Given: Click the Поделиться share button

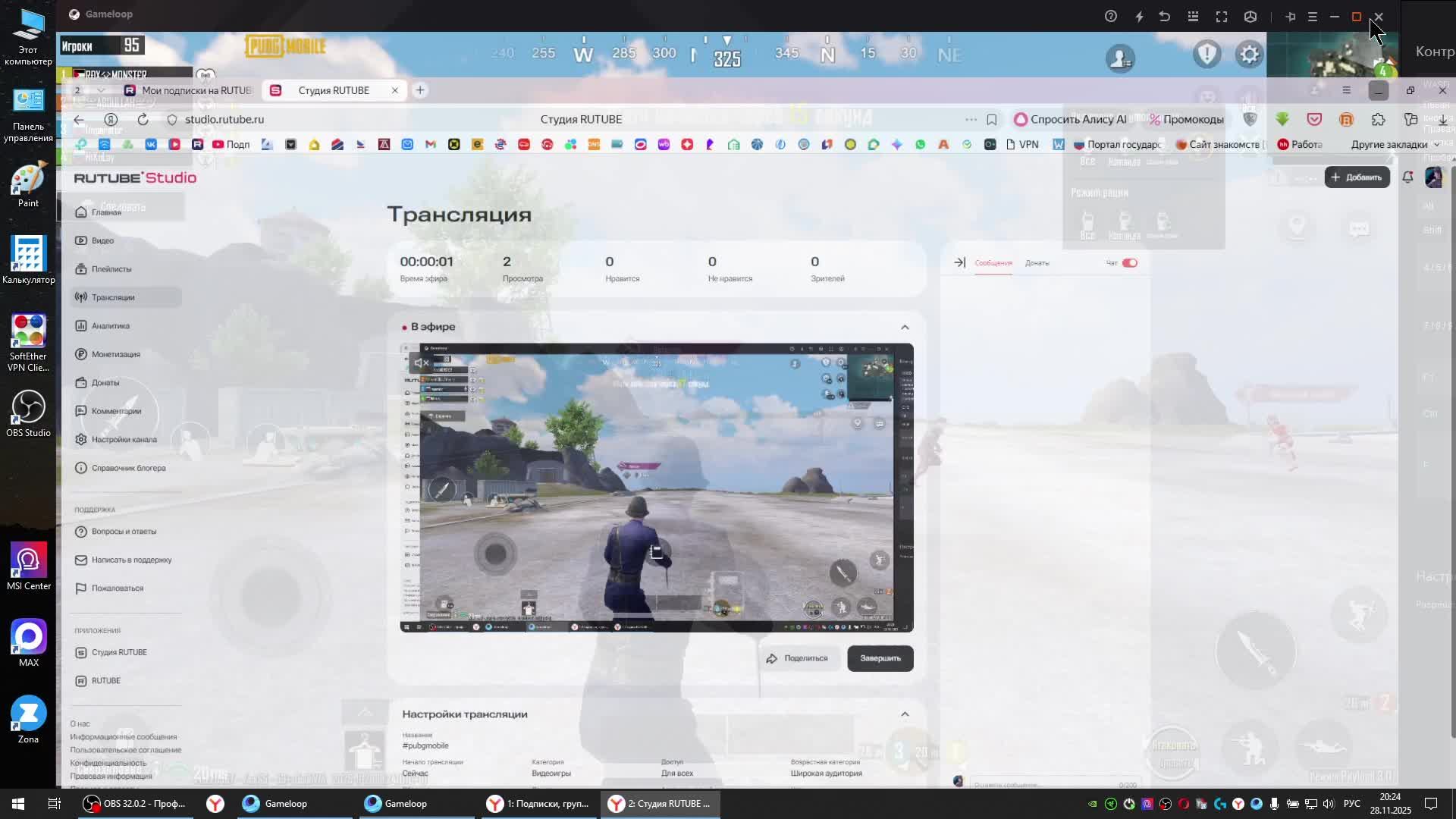Looking at the screenshot, I should [x=797, y=658].
